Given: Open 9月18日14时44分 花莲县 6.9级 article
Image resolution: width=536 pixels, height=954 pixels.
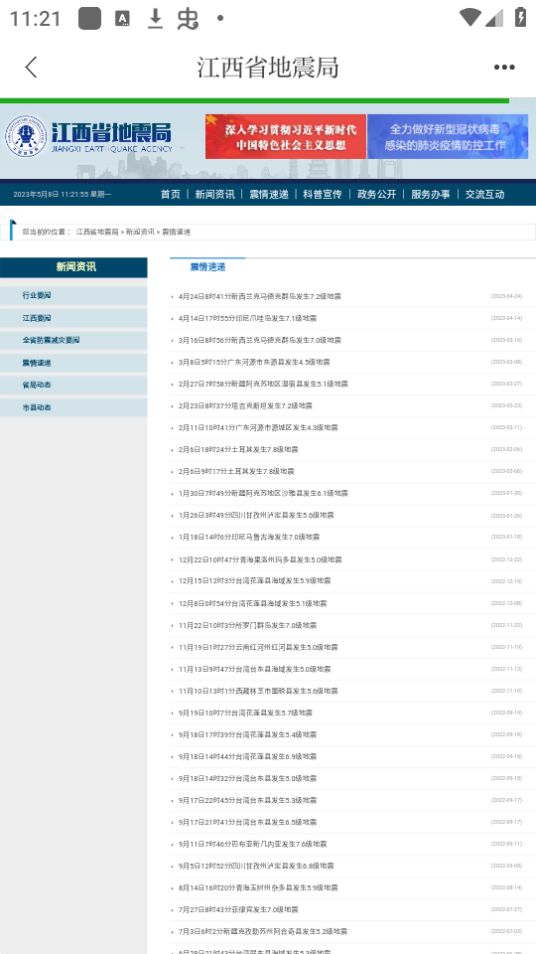Looking at the screenshot, I should pyautogui.click(x=248, y=756).
